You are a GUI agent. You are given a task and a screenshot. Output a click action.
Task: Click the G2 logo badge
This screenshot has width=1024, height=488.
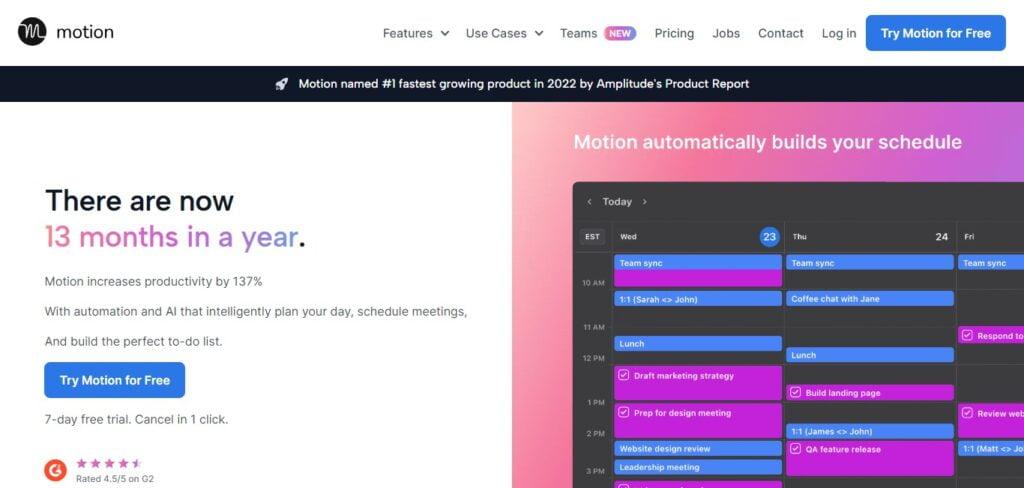pyautogui.click(x=56, y=469)
